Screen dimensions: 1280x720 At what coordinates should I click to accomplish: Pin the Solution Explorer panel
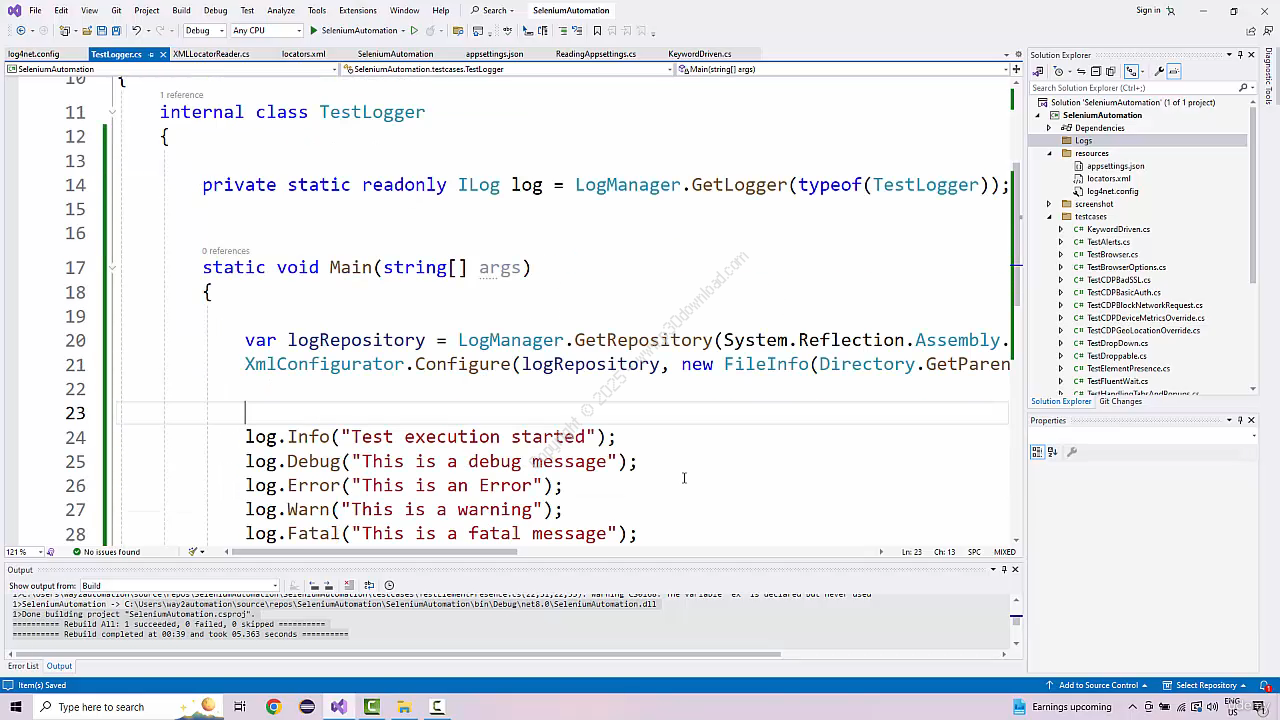click(1240, 55)
